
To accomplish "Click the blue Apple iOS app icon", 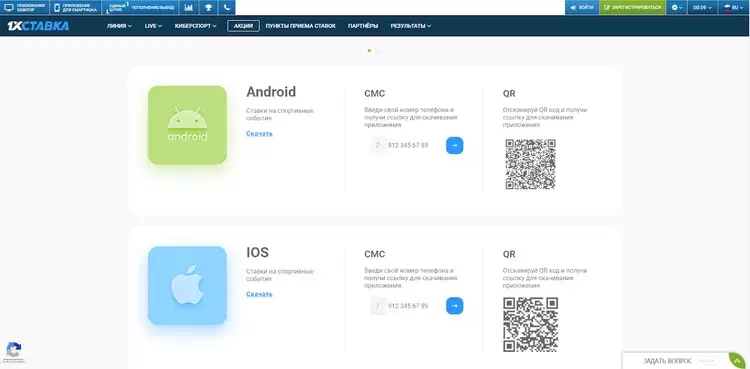I will 187,286.
